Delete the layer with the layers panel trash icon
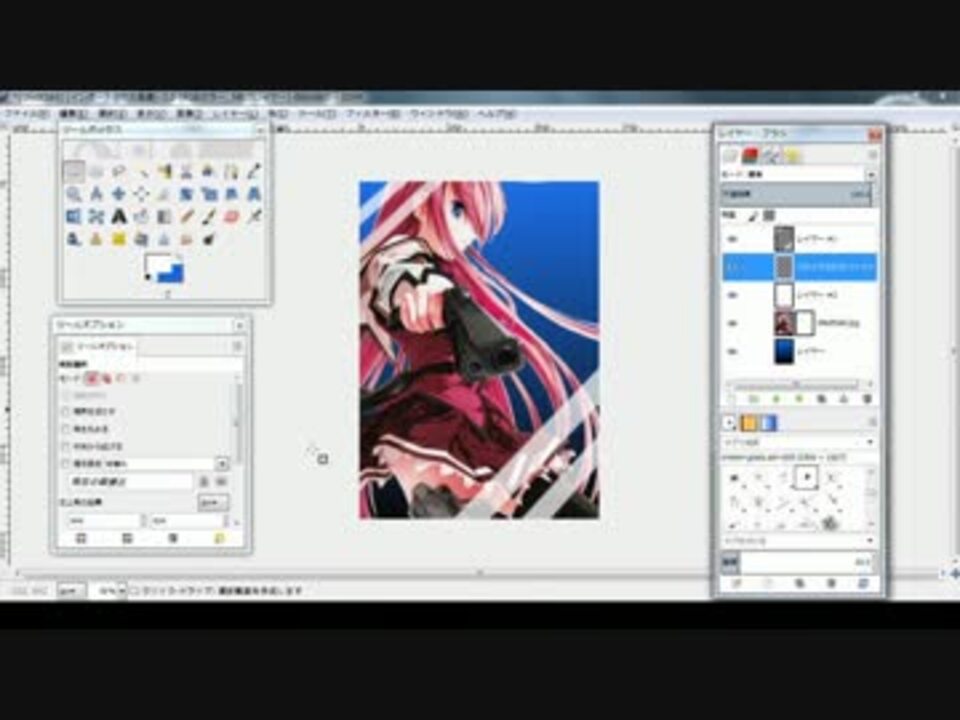Viewport: 960px width, 720px height. pyautogui.click(x=867, y=399)
